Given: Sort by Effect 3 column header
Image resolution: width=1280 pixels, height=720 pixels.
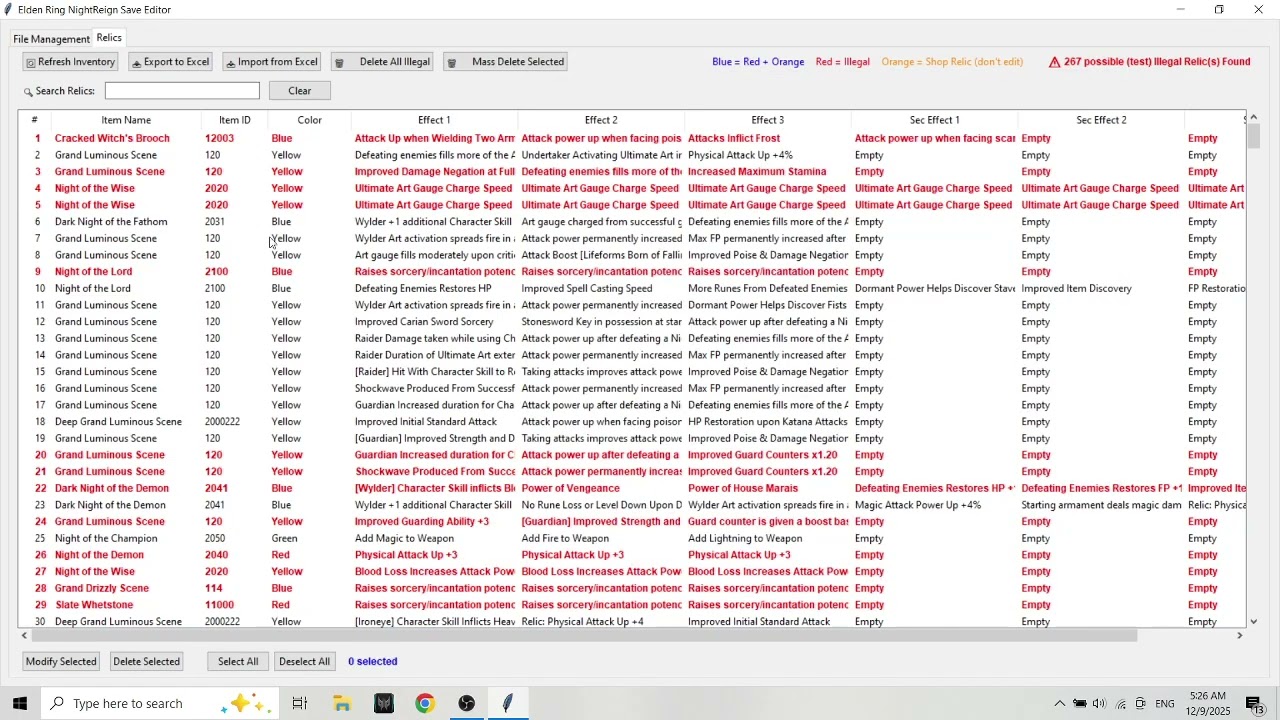Looking at the screenshot, I should [x=768, y=120].
